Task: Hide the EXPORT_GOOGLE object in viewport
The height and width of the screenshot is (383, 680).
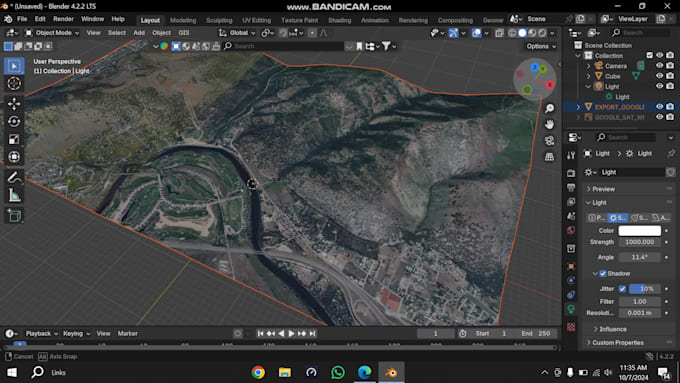Action: tap(660, 107)
